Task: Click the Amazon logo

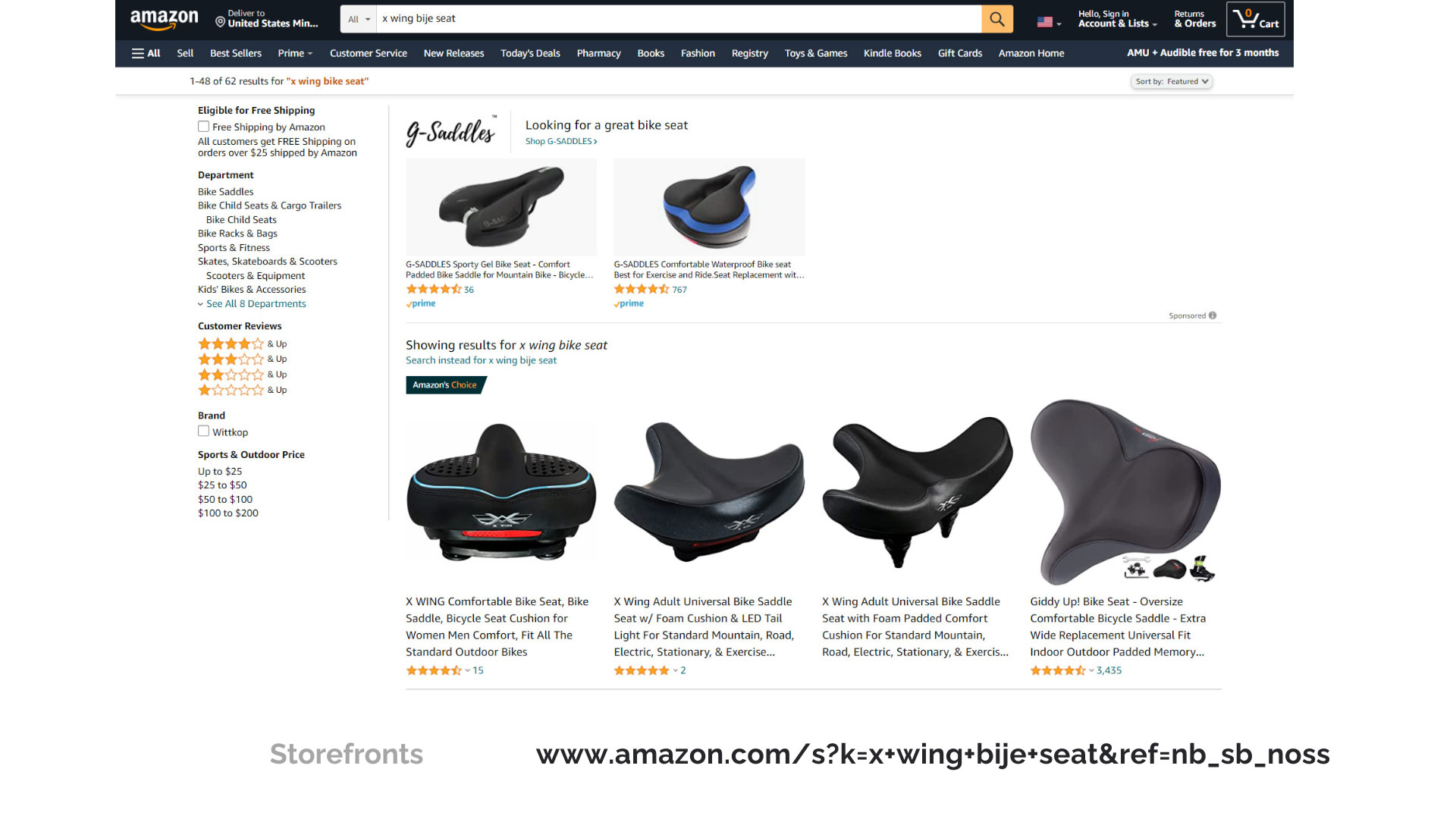Action: [x=164, y=19]
